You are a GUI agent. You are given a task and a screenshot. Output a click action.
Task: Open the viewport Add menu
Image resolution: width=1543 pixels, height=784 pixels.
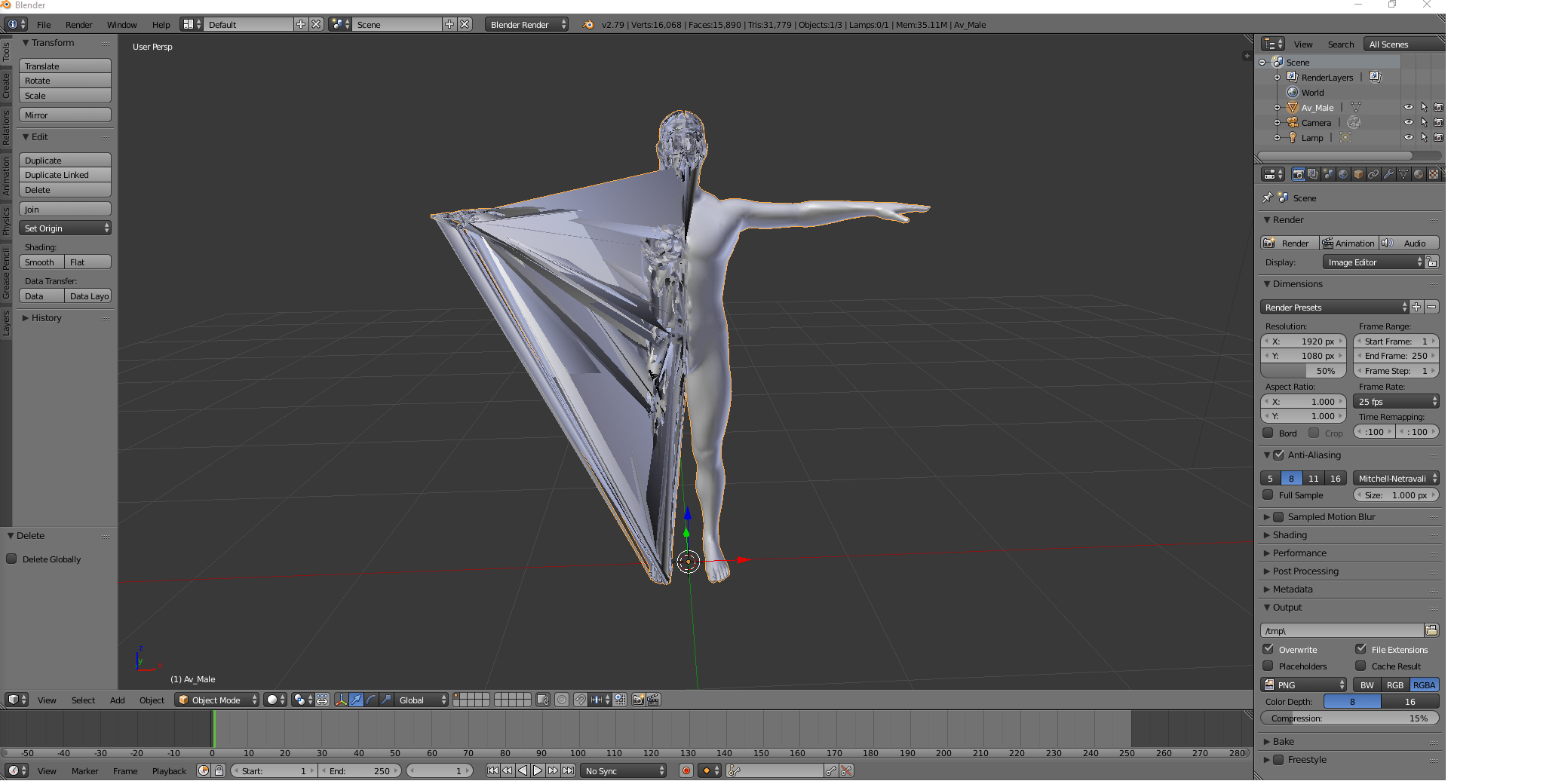pos(117,700)
